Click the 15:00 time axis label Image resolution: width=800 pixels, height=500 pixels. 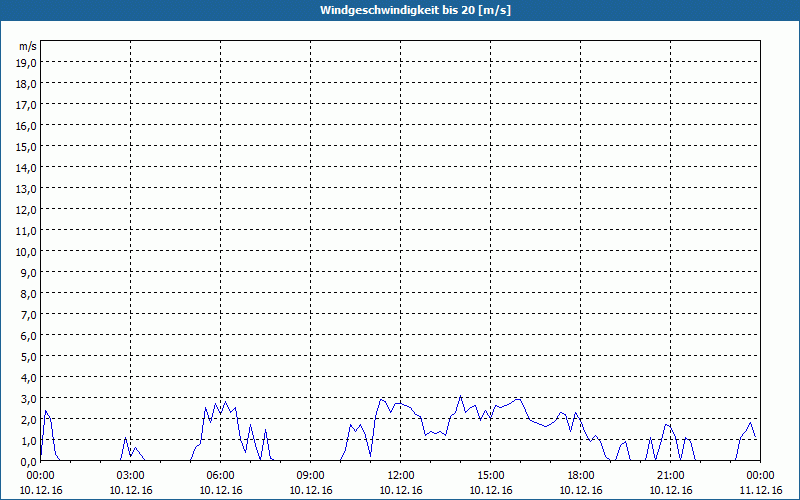point(491,475)
